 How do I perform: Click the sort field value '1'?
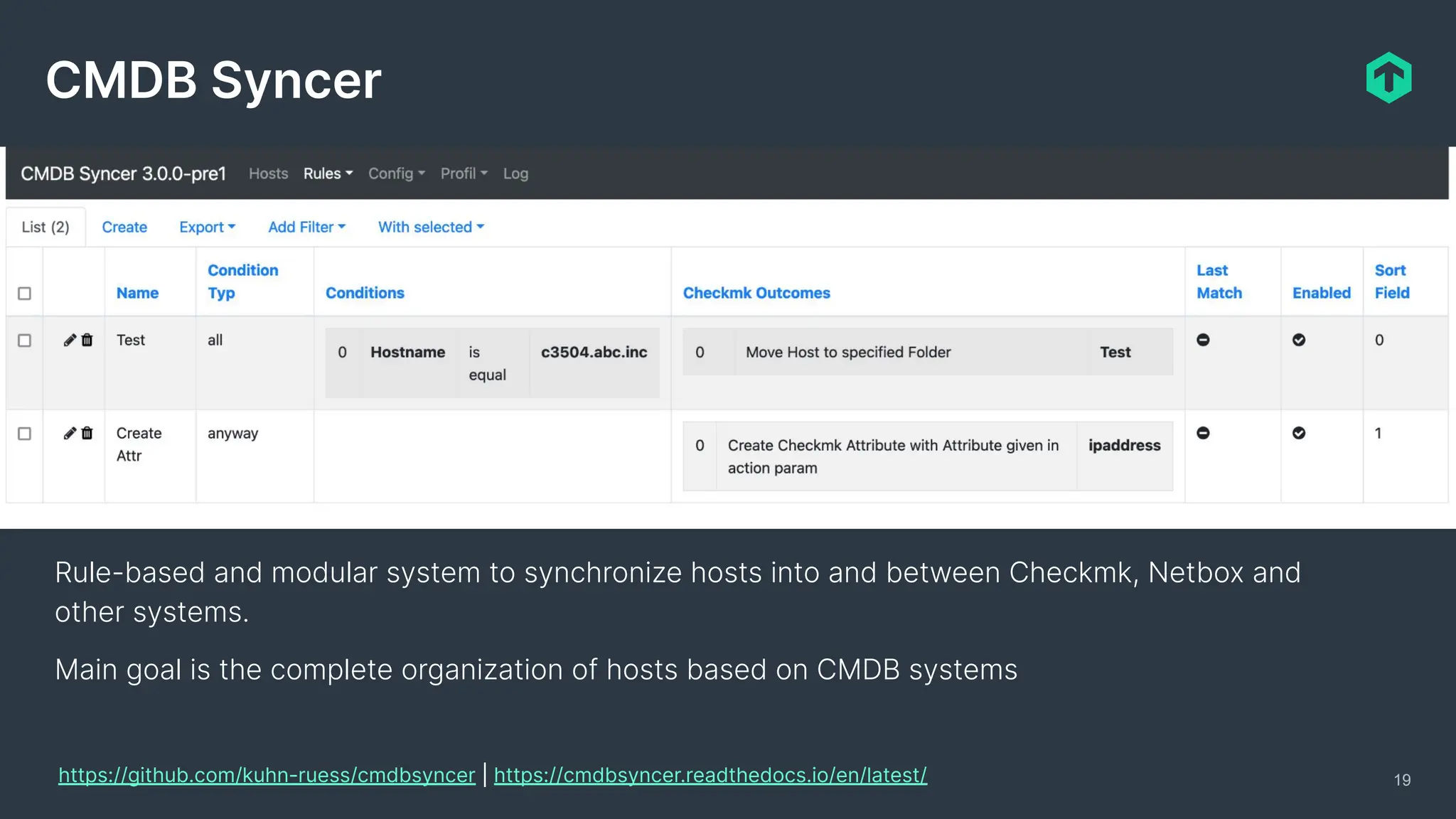click(1378, 433)
